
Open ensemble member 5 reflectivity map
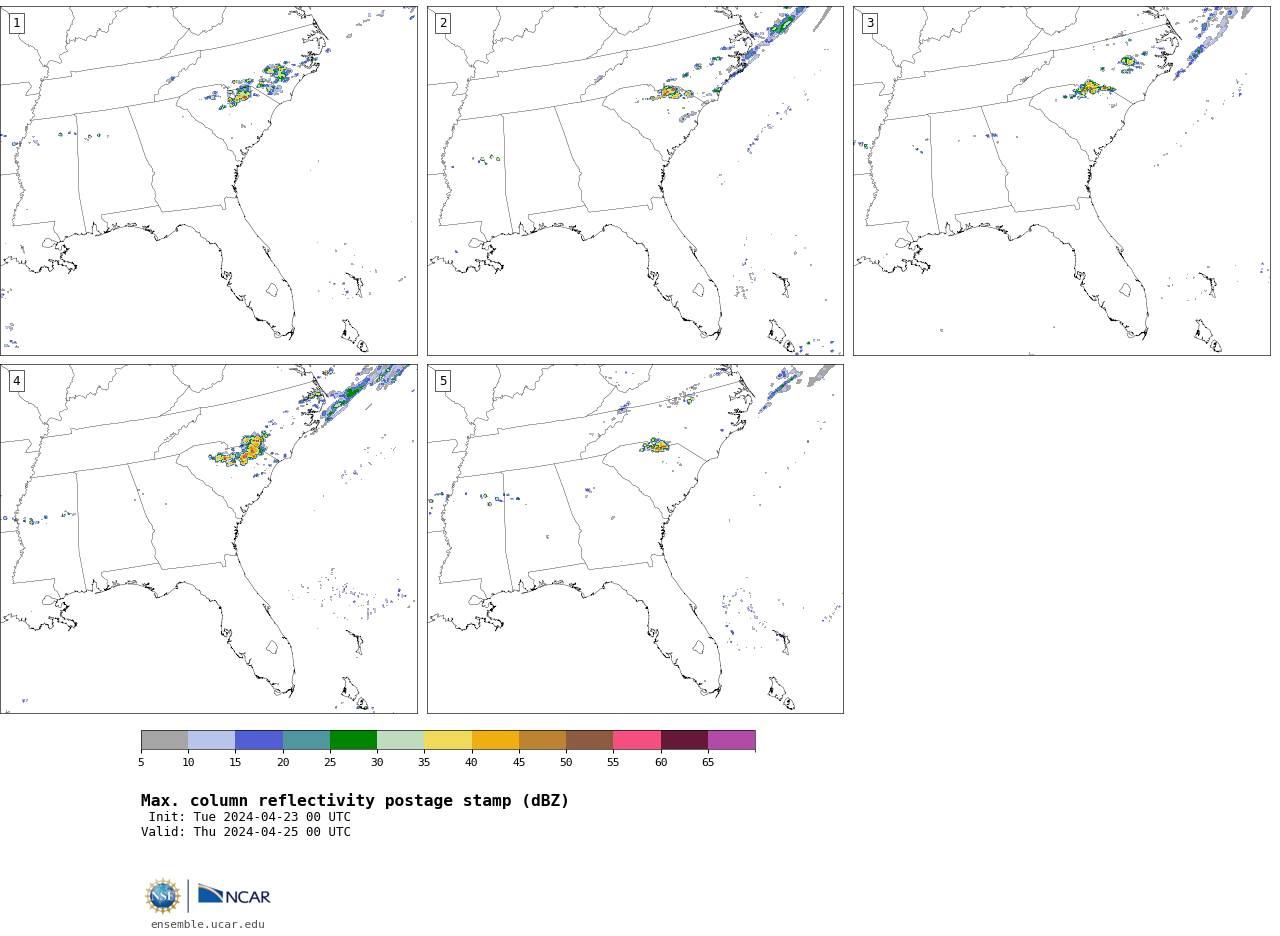pos(635,539)
